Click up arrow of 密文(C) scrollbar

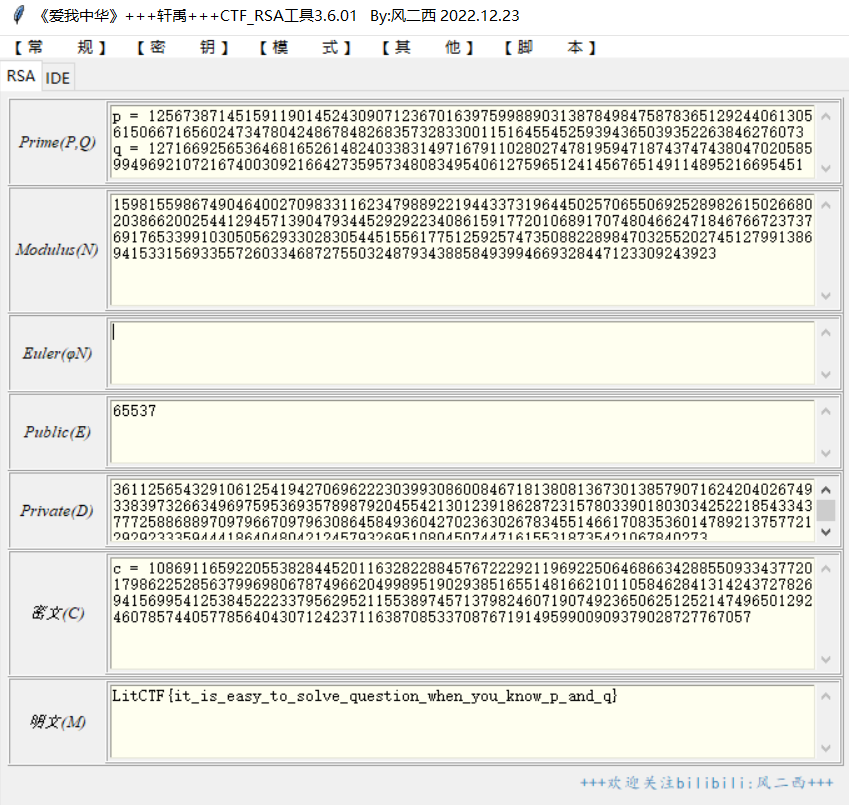(825, 566)
